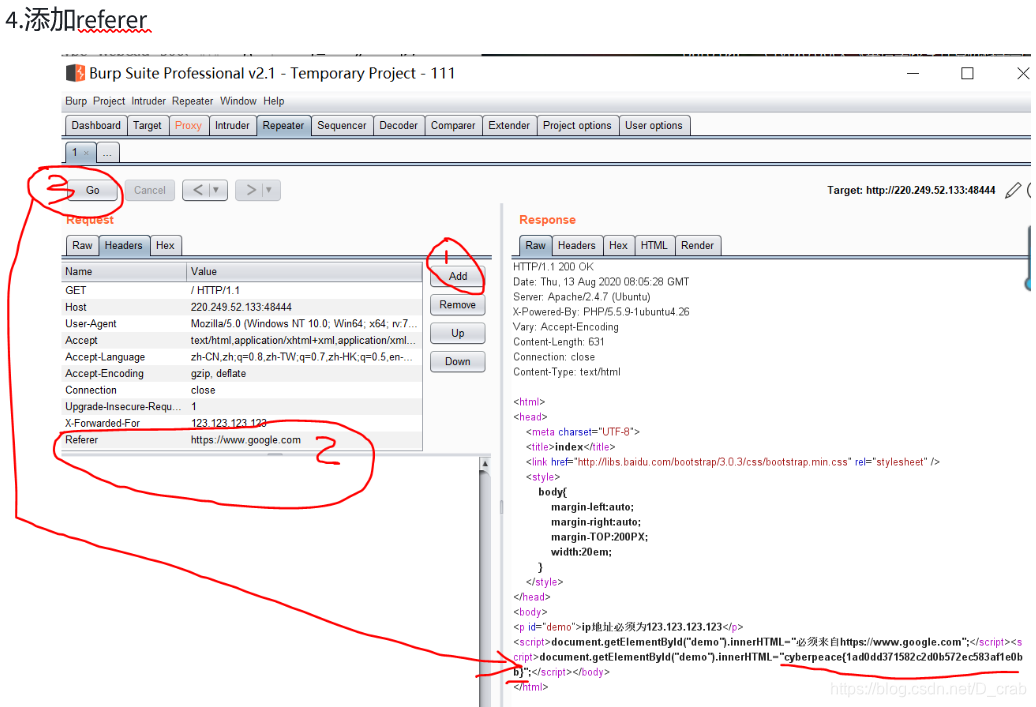Click the Target URL text
The height and width of the screenshot is (707, 1036).
[911, 190]
